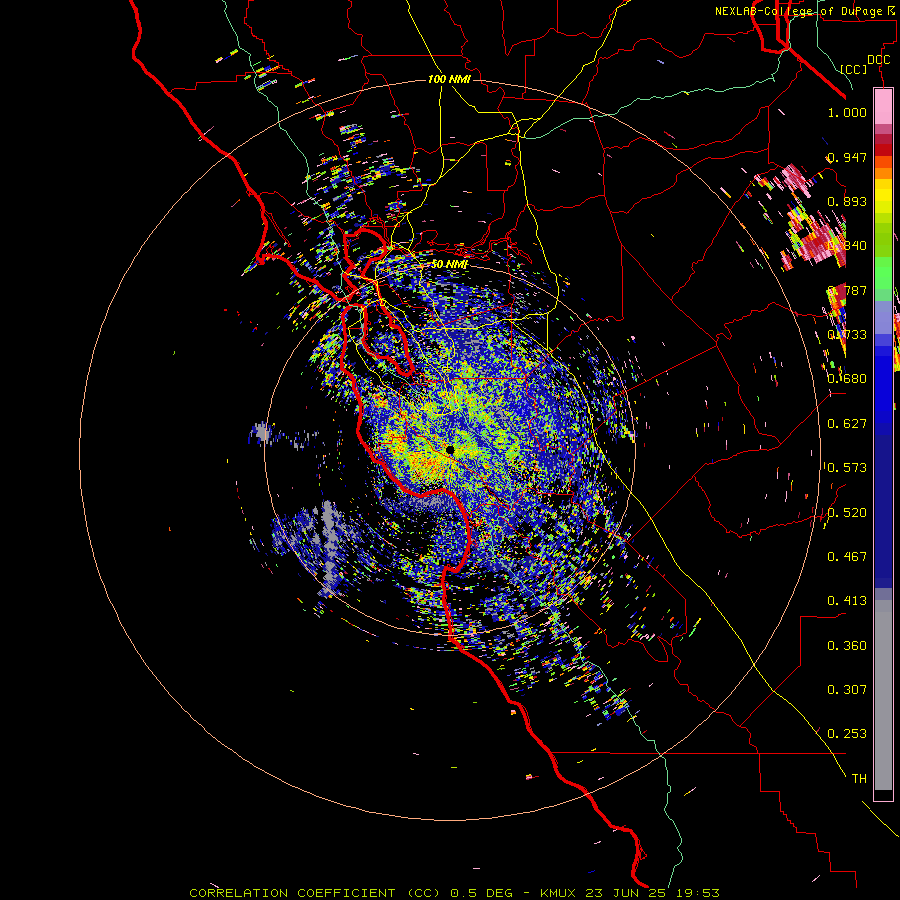Pick the dark red segment of the color scale
900x900 pixels.
coord(883,149)
